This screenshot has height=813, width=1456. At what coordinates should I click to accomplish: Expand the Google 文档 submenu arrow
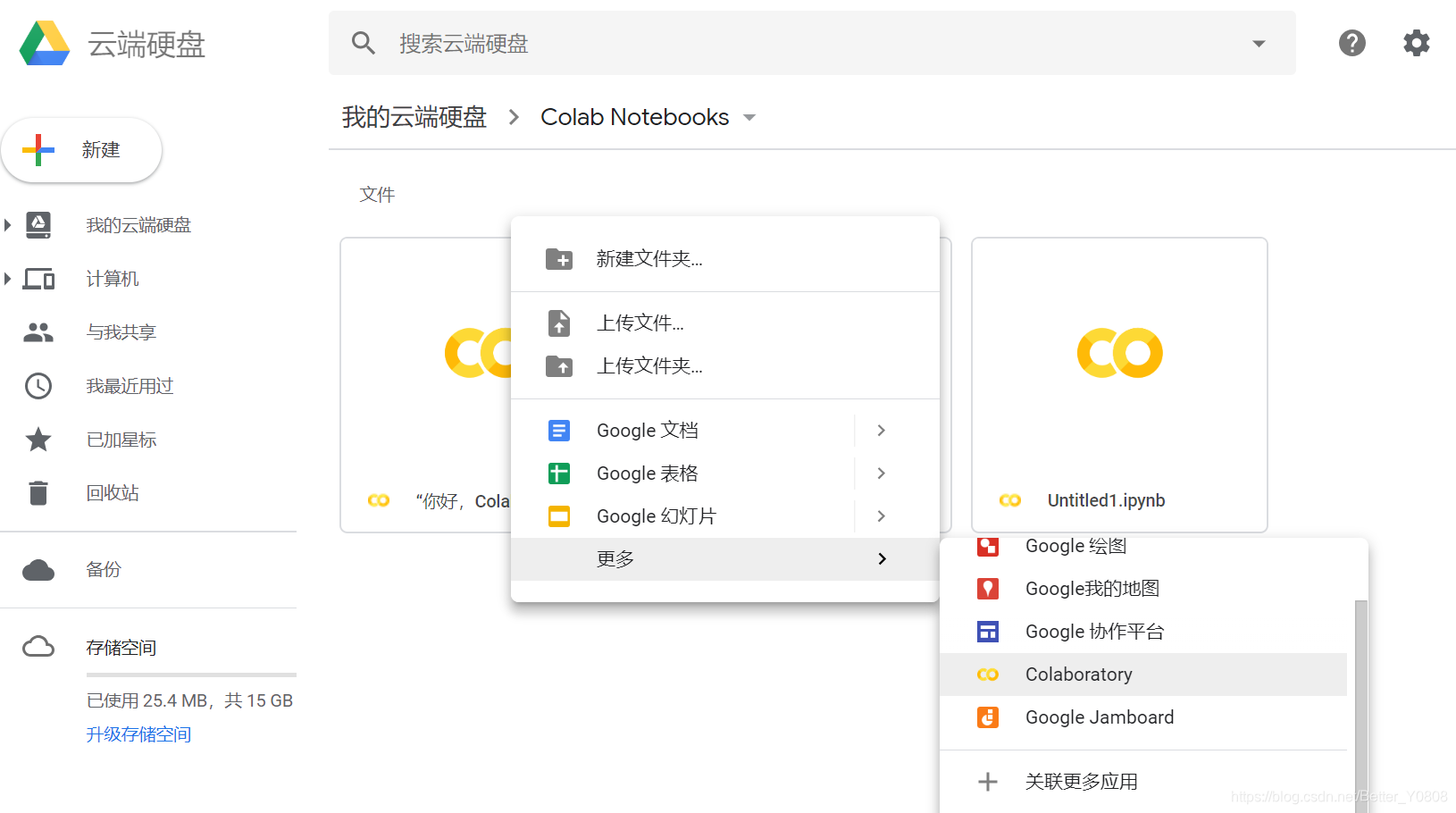tap(882, 431)
